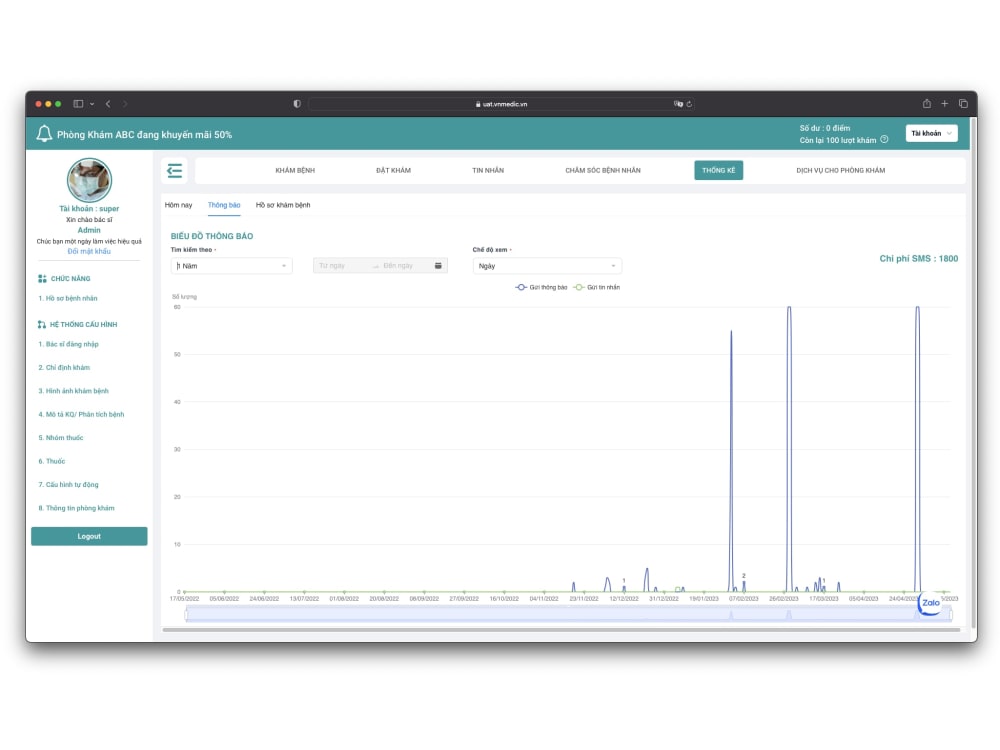
Task: Click the translate icon in address bar
Action: coord(678,104)
